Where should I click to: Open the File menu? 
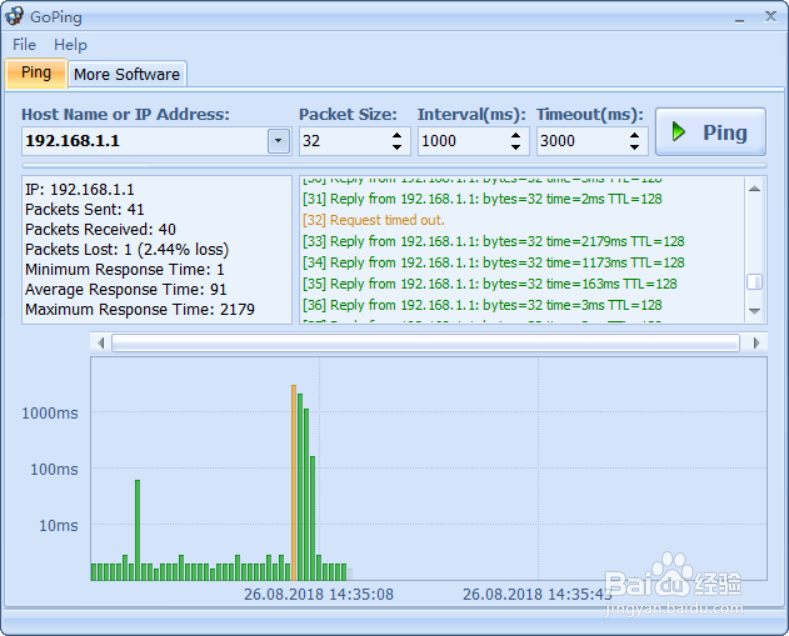click(x=24, y=44)
